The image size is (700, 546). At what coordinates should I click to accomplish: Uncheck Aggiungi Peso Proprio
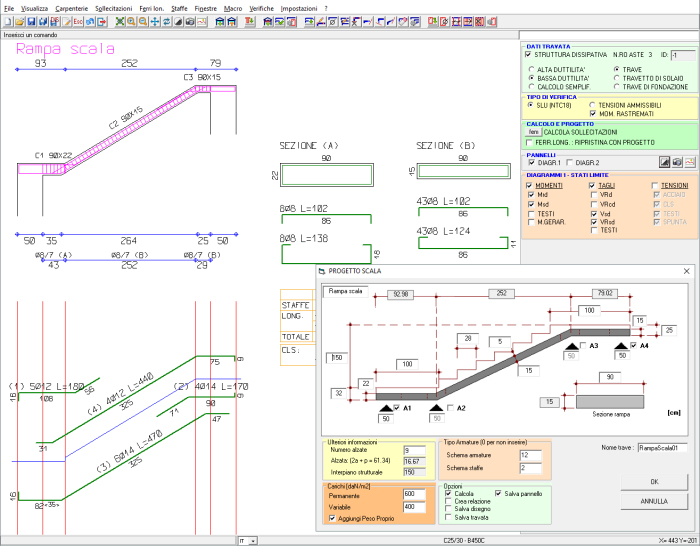[331, 518]
